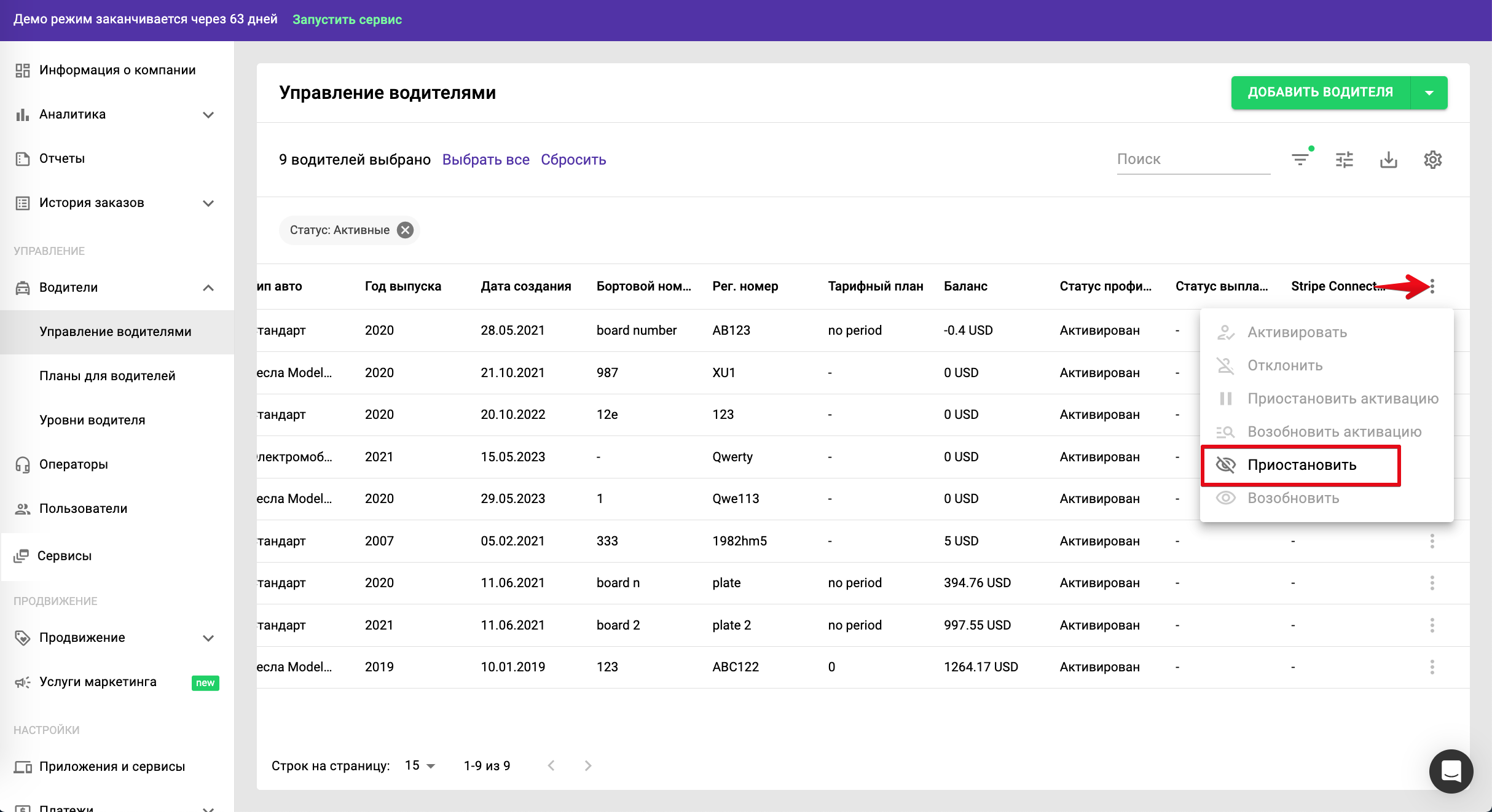Image resolution: width=1492 pixels, height=812 pixels.
Task: Open dropdown arrow beside Добавить водителя
Action: point(1429,93)
